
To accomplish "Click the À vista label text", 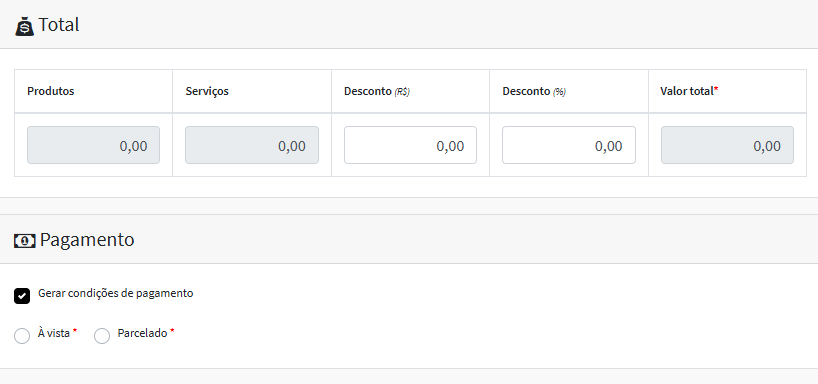I will coord(54,333).
